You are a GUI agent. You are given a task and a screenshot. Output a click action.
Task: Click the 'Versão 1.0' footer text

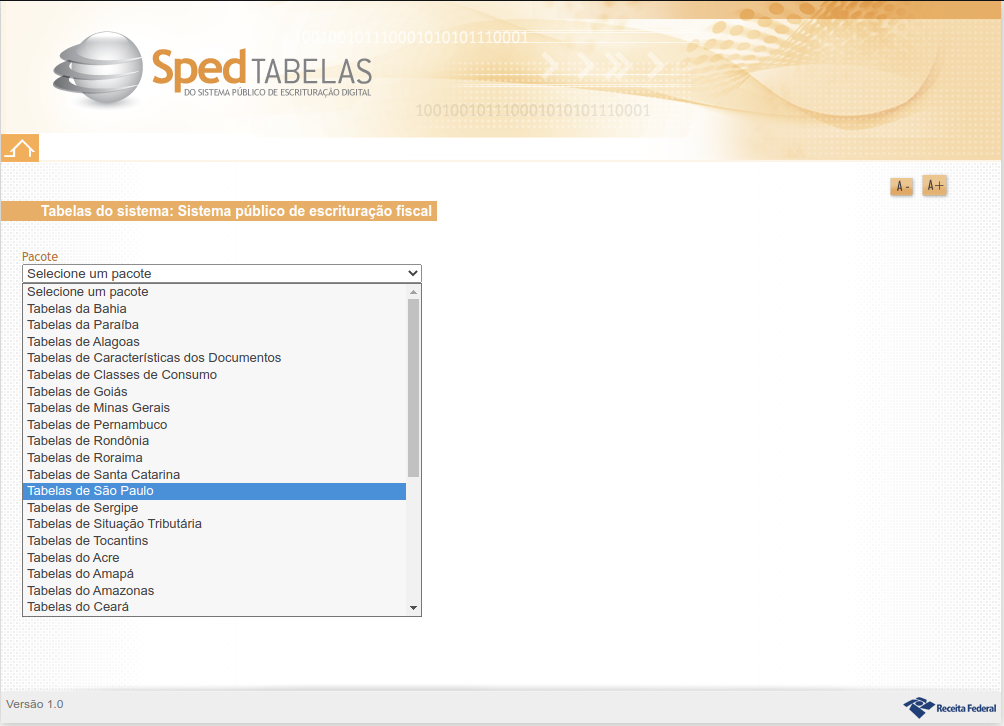35,704
